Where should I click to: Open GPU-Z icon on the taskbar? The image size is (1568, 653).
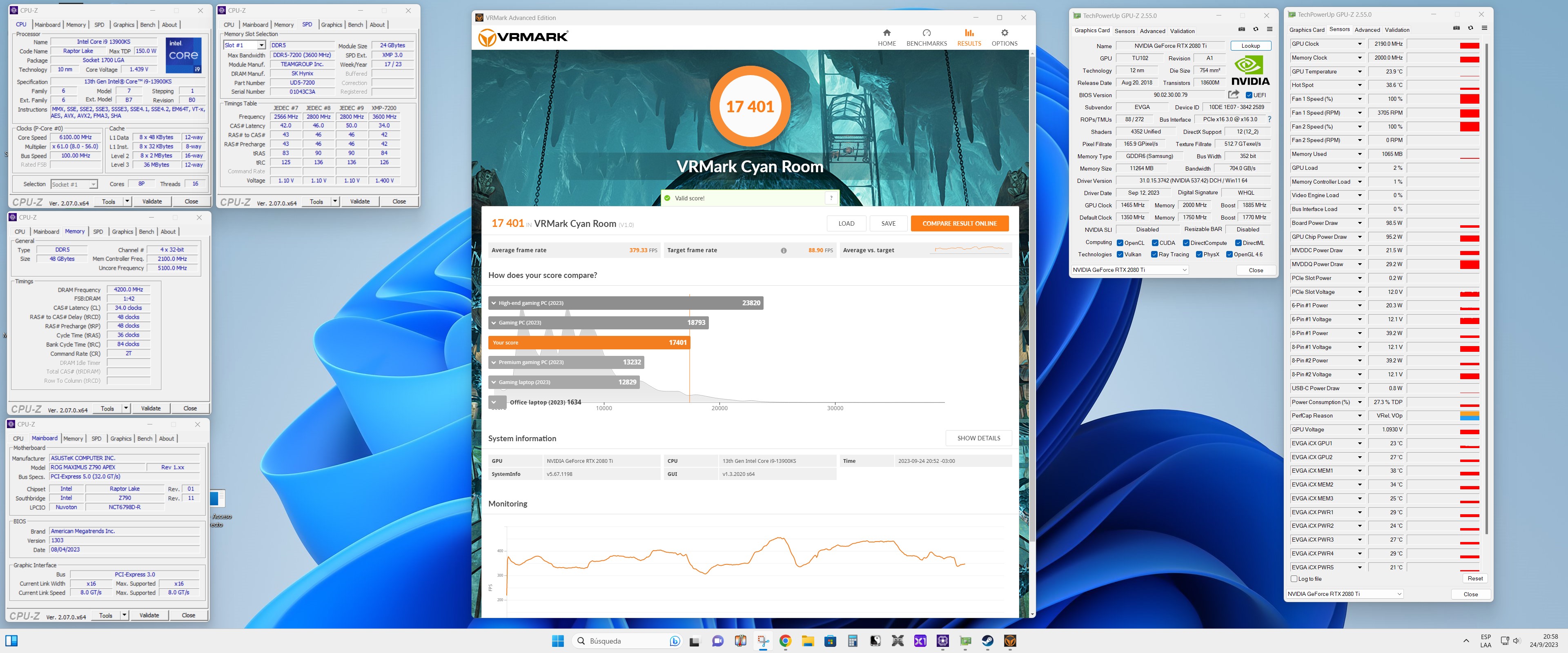965,641
